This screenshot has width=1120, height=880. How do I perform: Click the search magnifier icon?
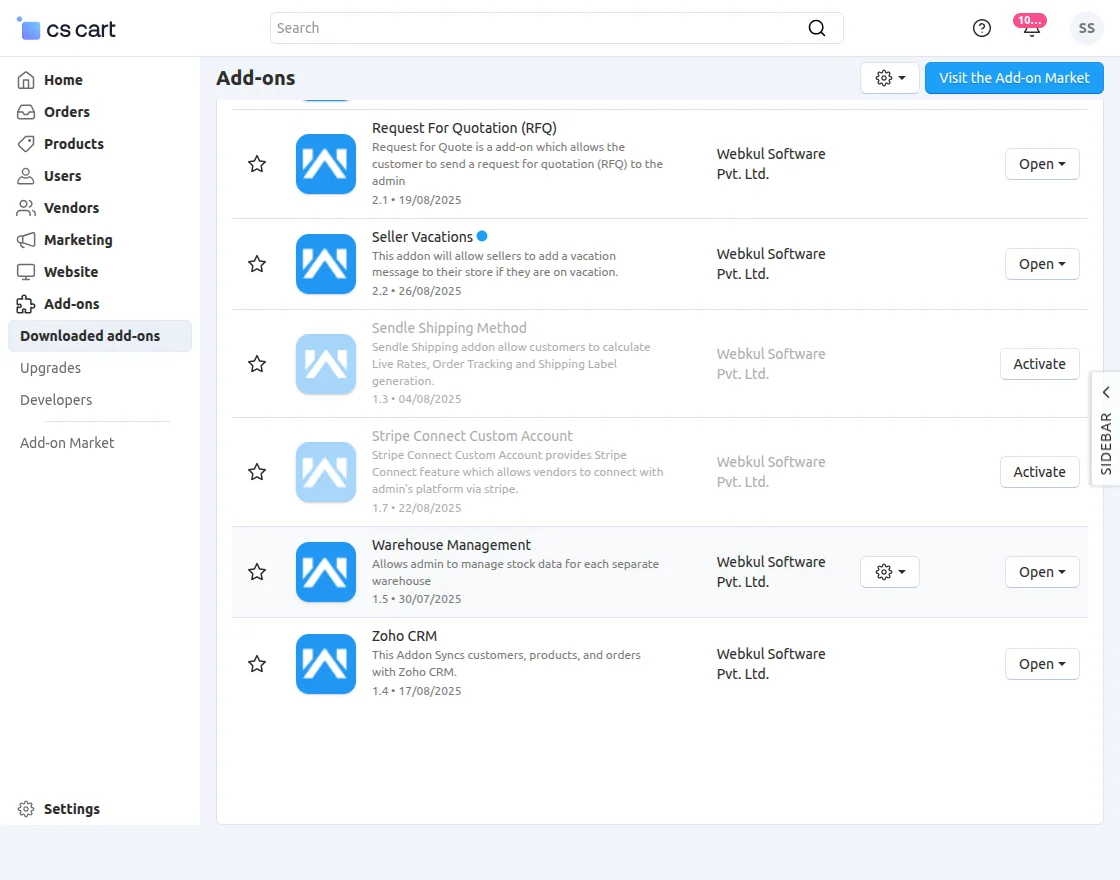(816, 28)
